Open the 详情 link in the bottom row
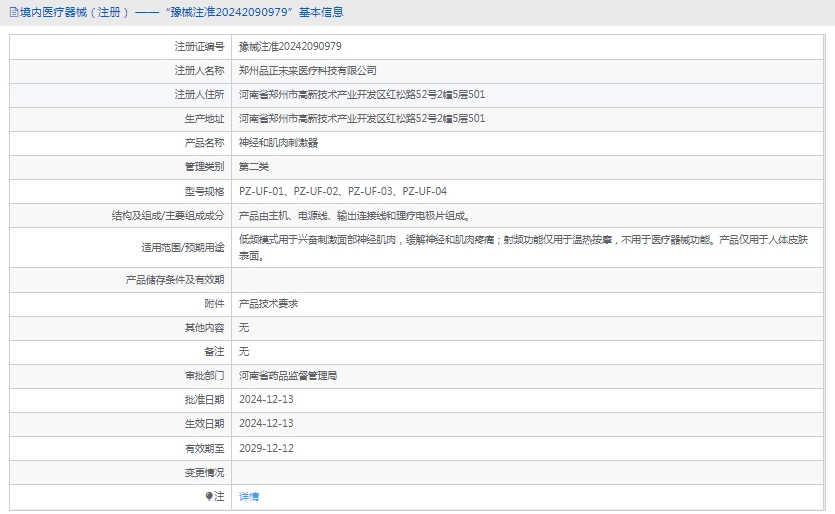Screen dimensions: 835x514 [x=249, y=496]
